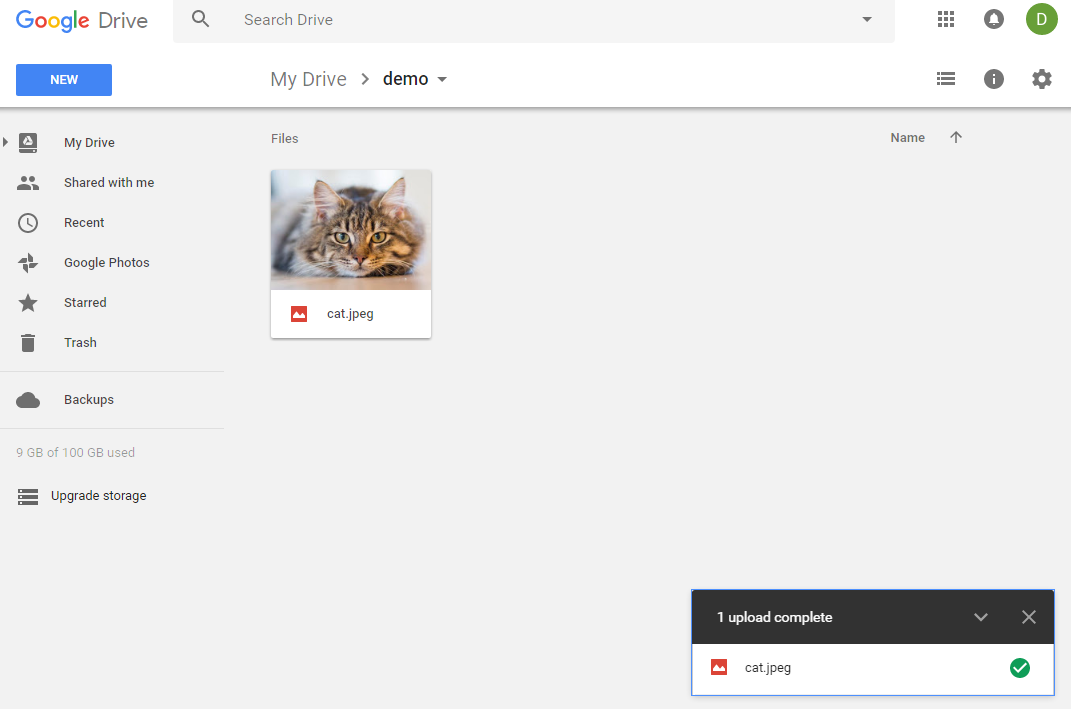The width and height of the screenshot is (1071, 709).
Task: Click the NEW button
Action: tap(64, 80)
